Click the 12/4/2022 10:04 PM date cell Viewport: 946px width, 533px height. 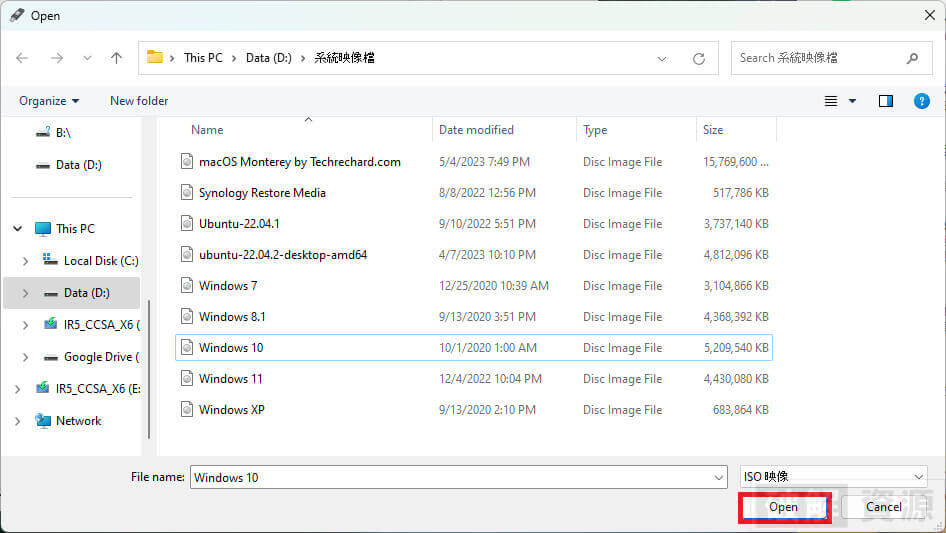490,378
